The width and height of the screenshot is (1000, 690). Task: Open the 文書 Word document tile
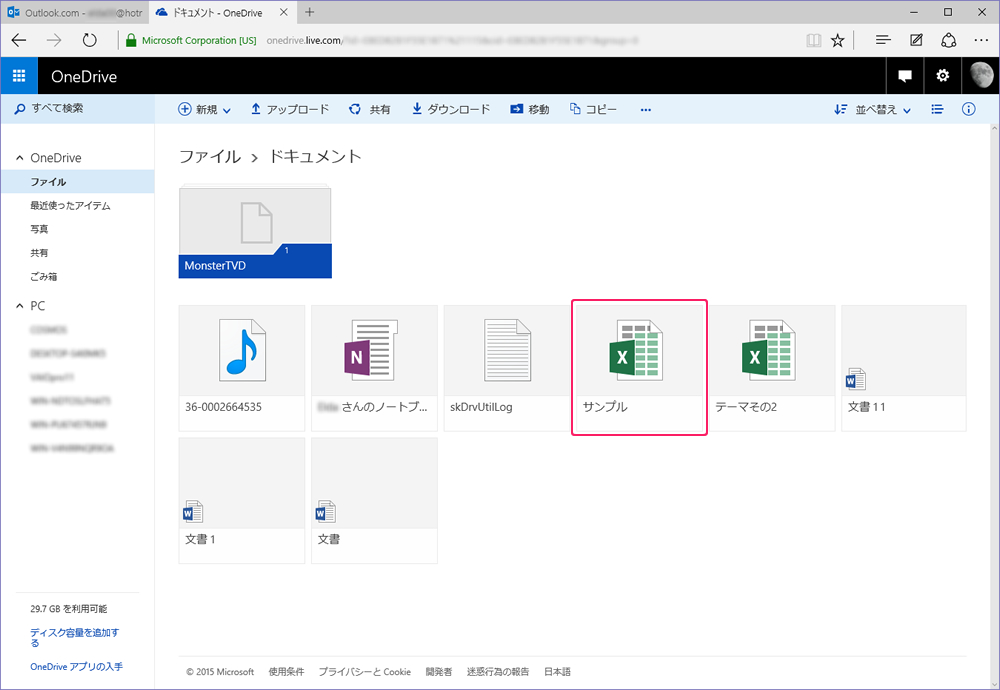click(374, 501)
